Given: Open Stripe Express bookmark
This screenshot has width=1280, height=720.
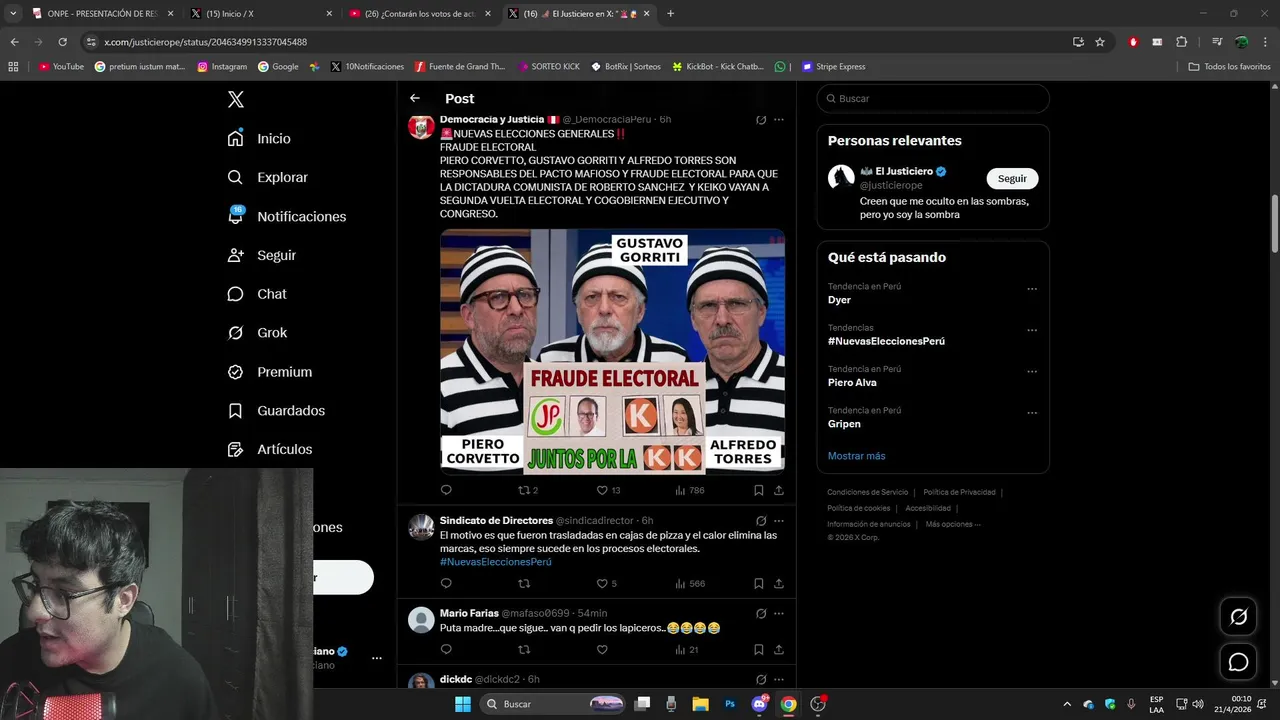Looking at the screenshot, I should pos(833,66).
